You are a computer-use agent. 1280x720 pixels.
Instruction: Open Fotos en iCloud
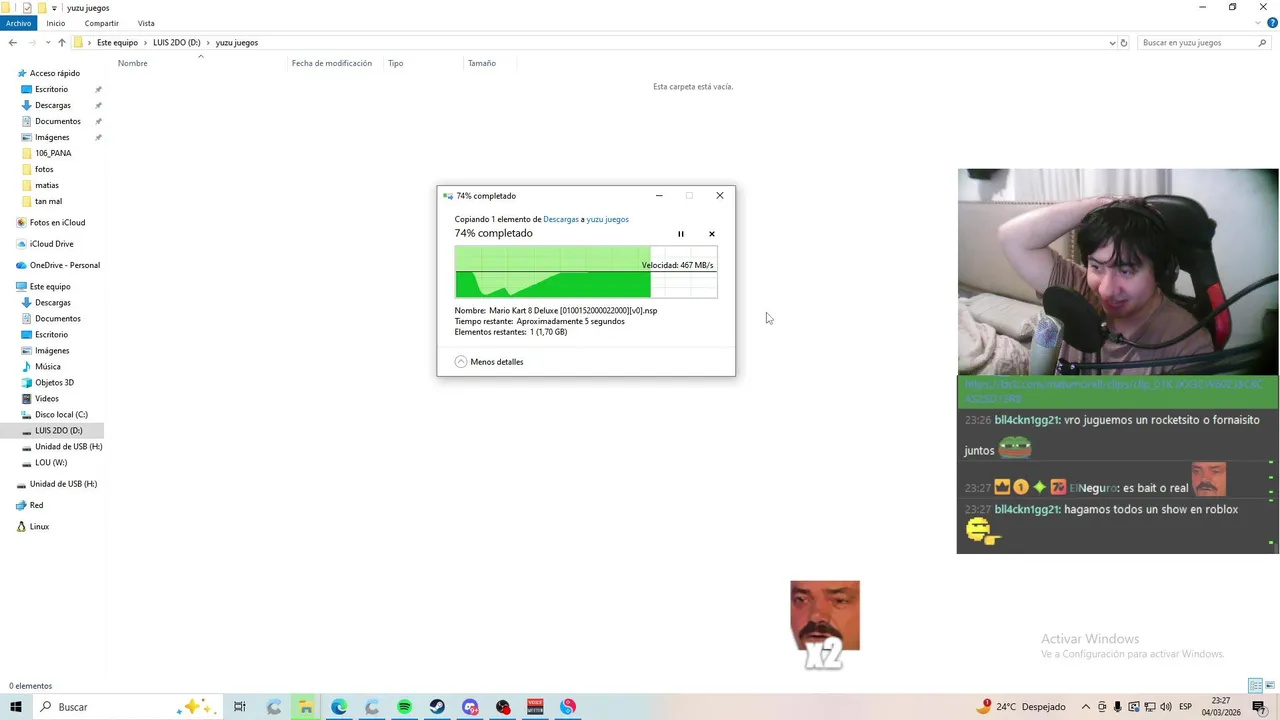57,222
